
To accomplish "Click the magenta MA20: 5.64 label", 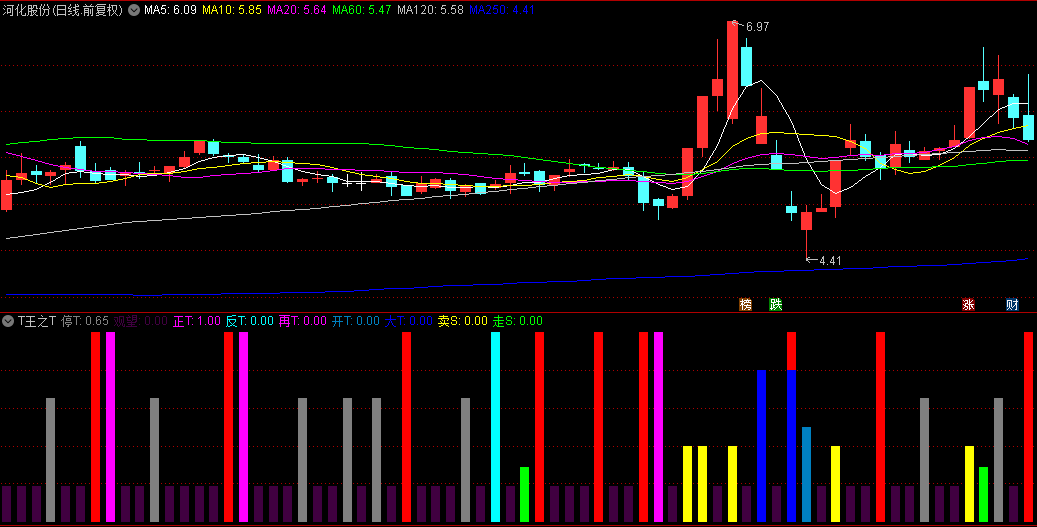I will point(296,10).
